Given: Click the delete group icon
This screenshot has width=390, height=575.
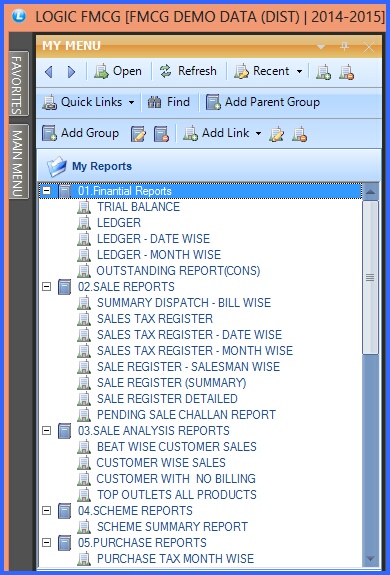Looking at the screenshot, I should pyautogui.click(x=161, y=134).
